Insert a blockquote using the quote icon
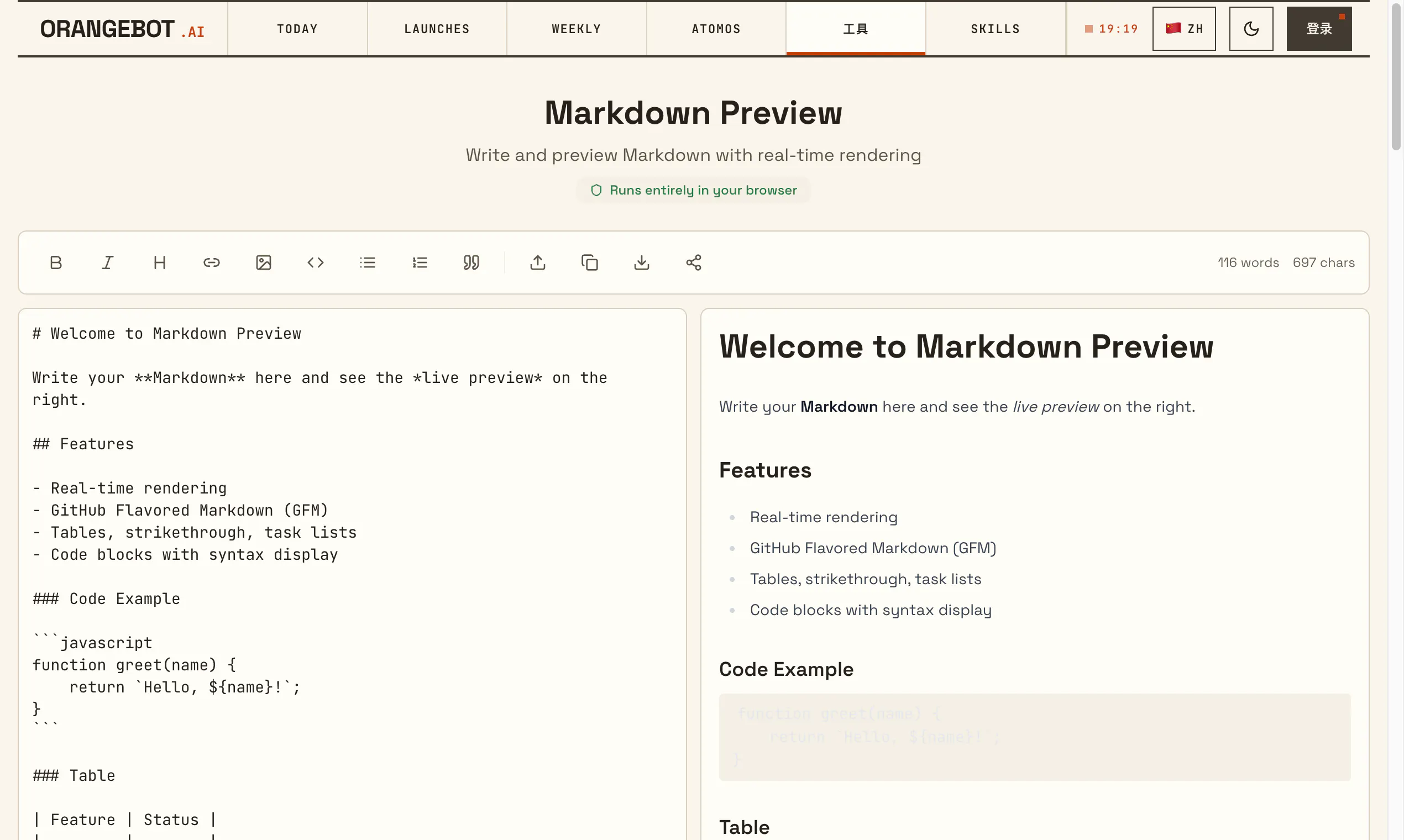Image resolution: width=1404 pixels, height=840 pixels. click(471, 262)
